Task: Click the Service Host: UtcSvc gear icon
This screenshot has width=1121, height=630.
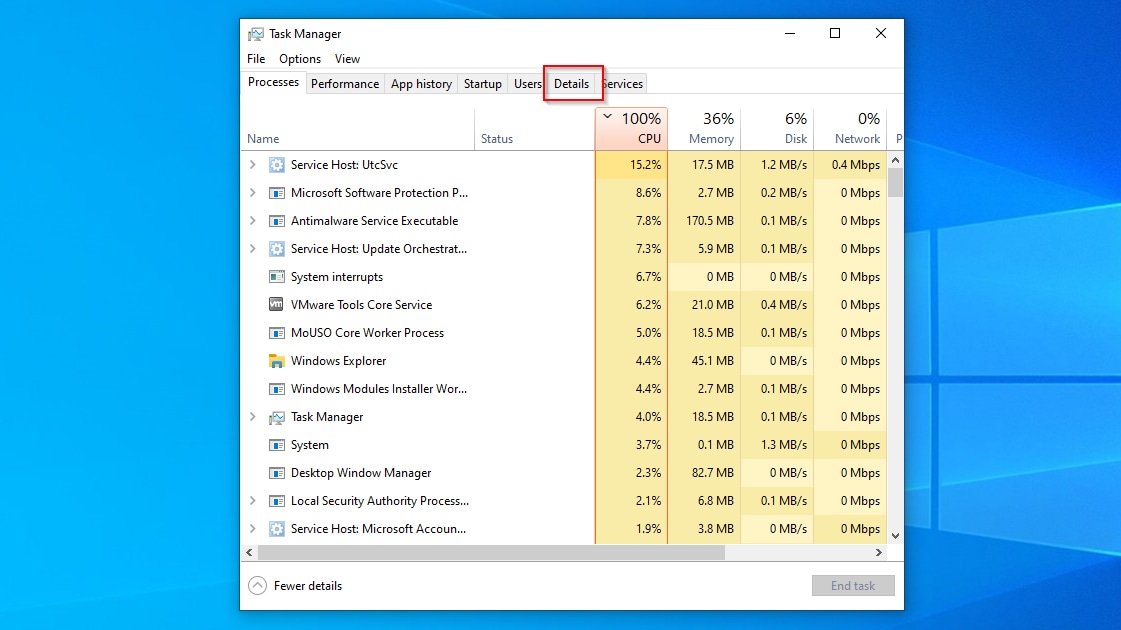Action: click(x=276, y=165)
